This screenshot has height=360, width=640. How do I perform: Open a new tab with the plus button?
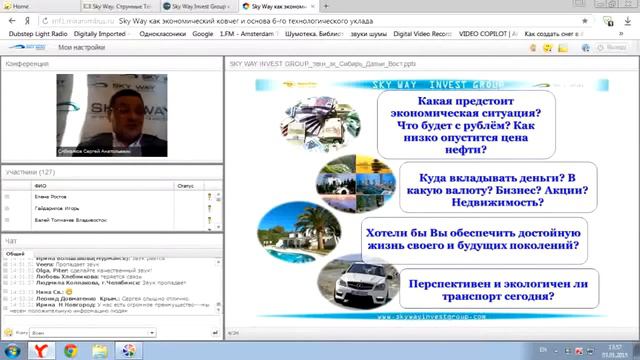coord(326,6)
